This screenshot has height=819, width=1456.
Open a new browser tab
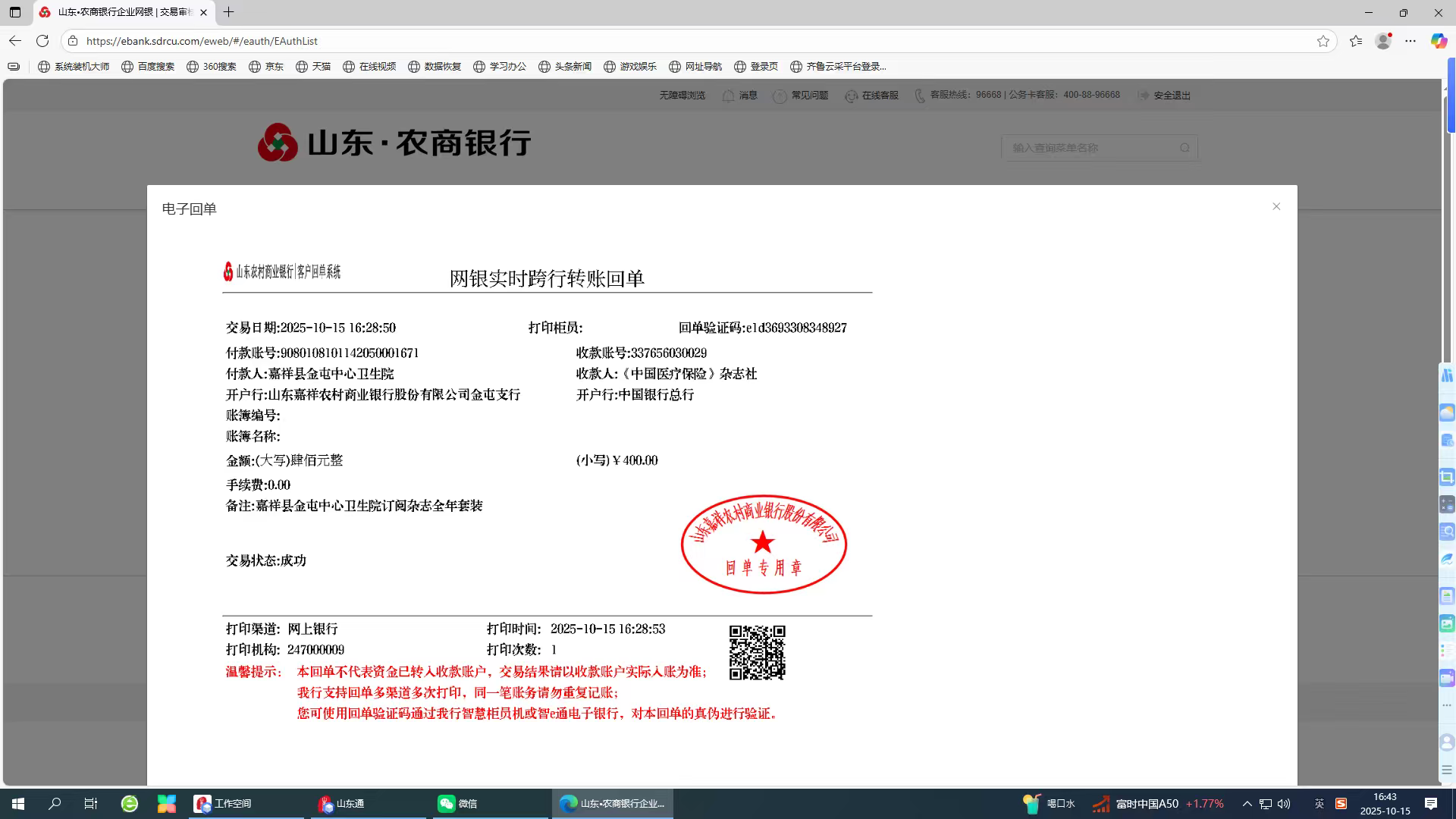coord(228,12)
